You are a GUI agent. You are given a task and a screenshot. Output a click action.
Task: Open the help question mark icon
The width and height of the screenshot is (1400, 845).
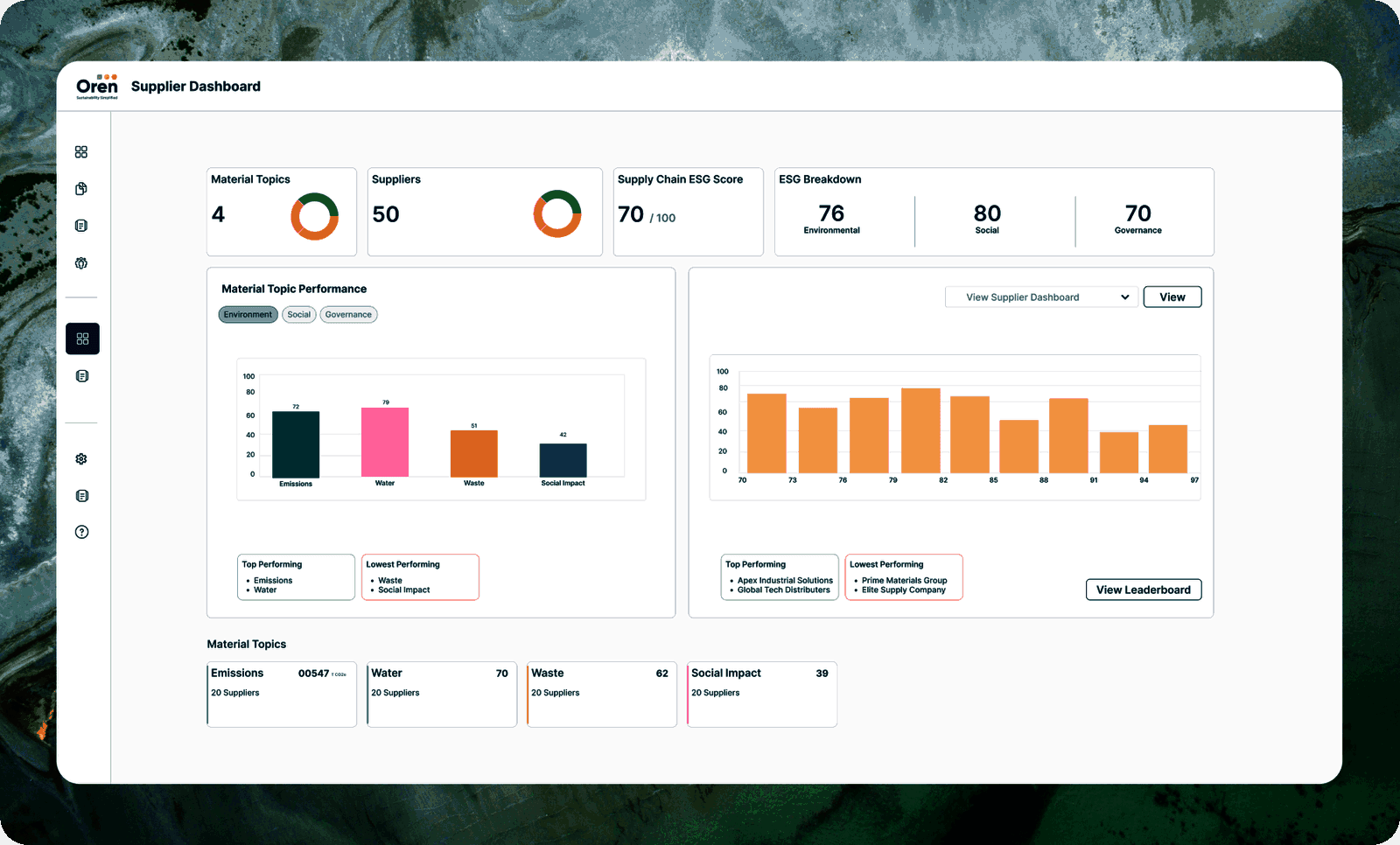coord(81,532)
